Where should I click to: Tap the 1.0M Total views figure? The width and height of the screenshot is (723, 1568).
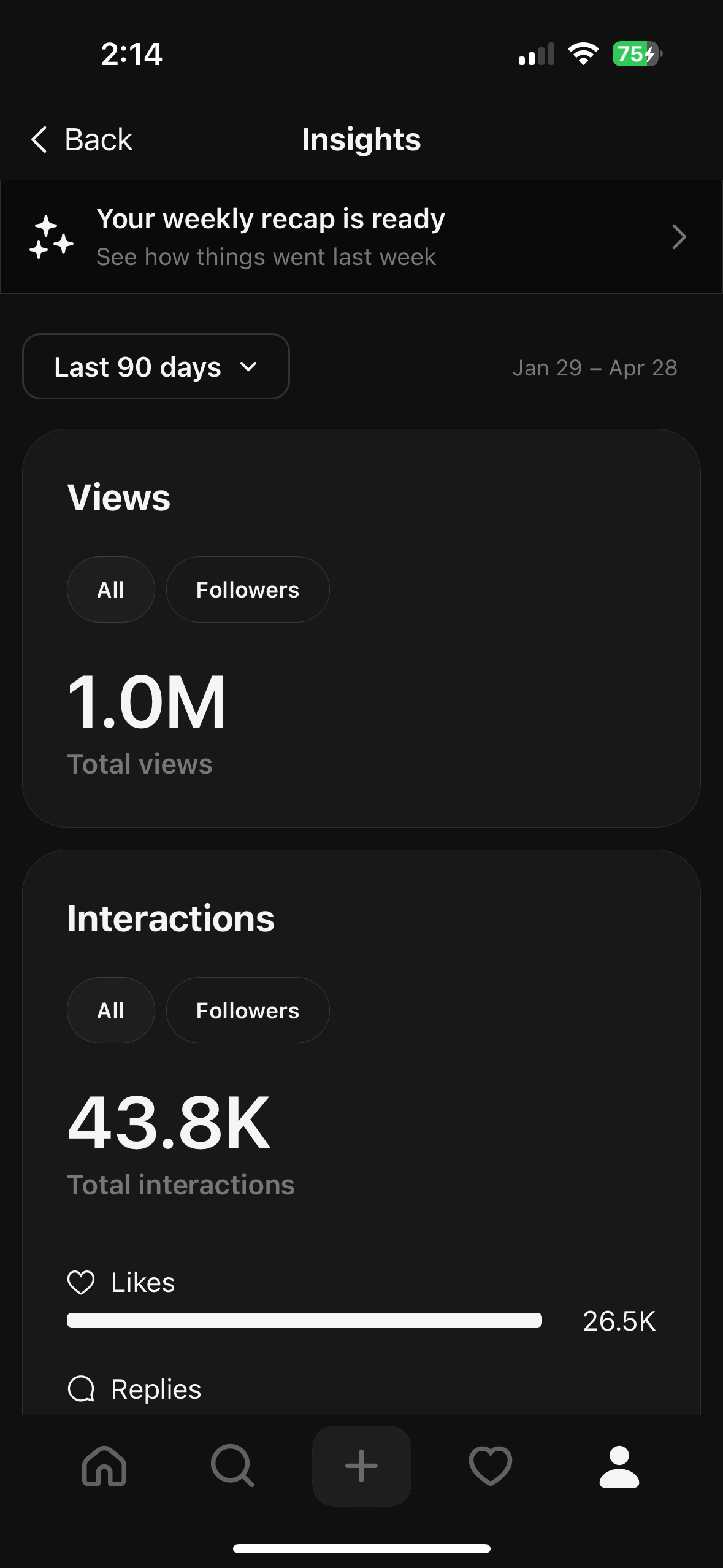[147, 701]
